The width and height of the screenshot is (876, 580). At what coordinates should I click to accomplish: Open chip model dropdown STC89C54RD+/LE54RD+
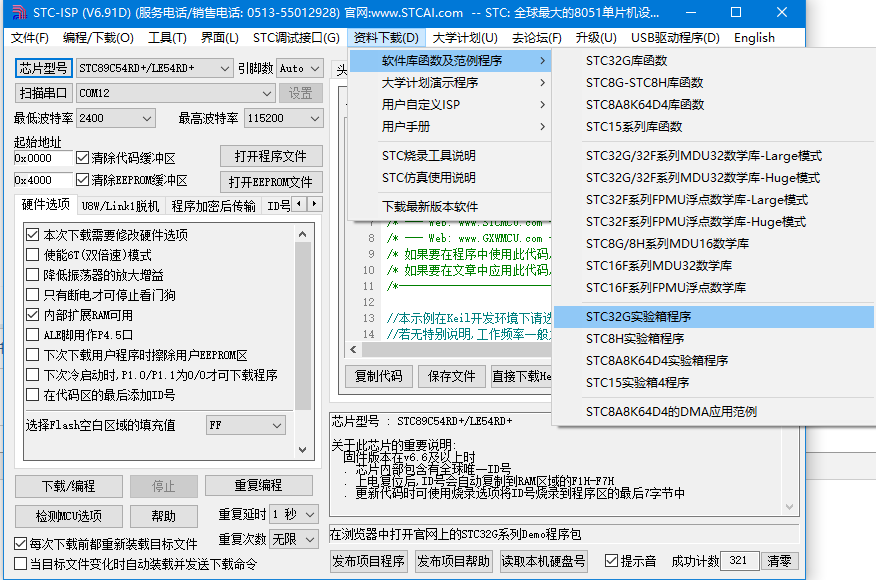pos(154,68)
